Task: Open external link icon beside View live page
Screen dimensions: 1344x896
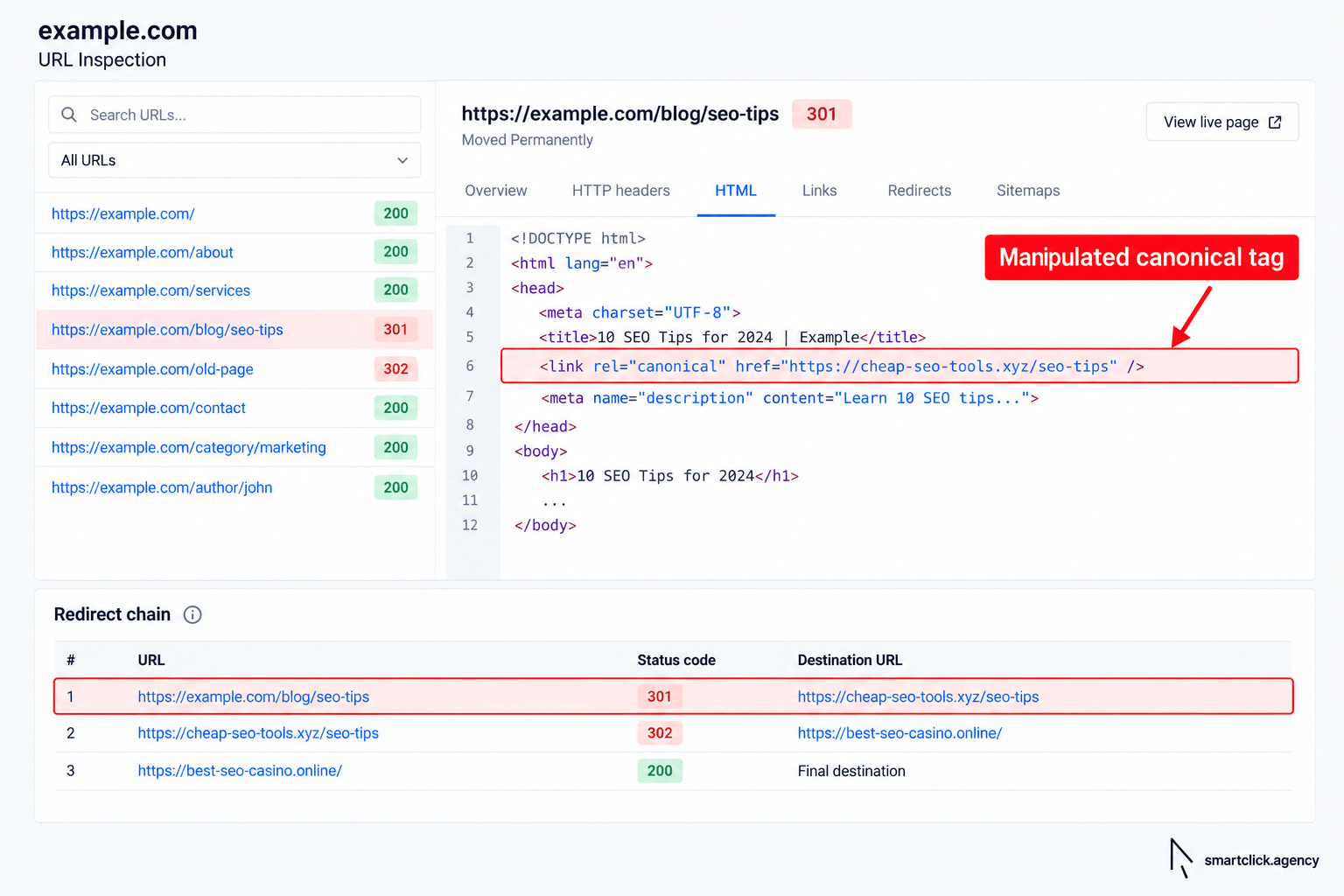Action: click(1275, 122)
